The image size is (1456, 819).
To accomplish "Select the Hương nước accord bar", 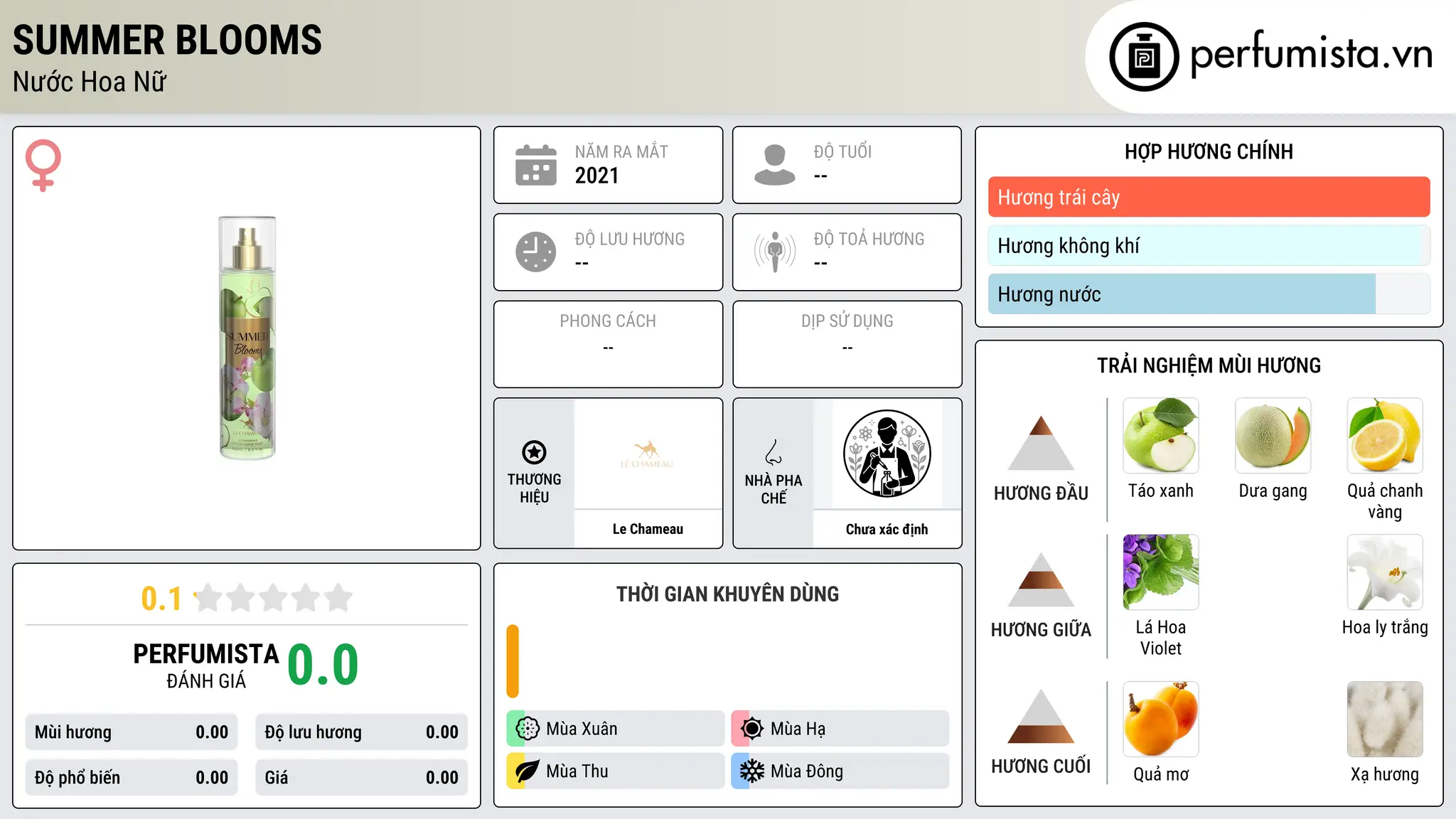I will pyautogui.click(x=1209, y=294).
